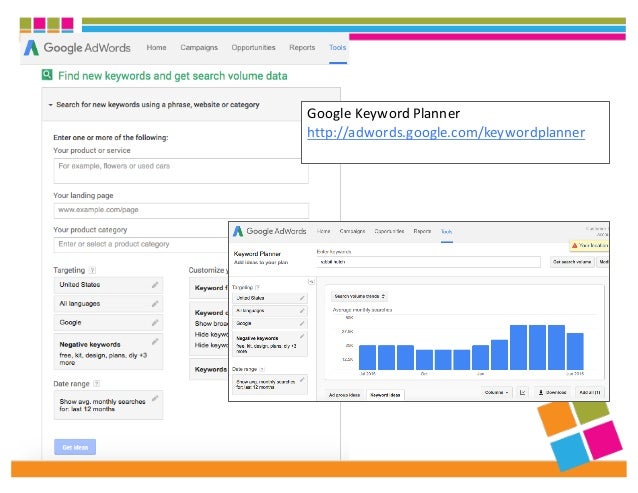This screenshot has width=638, height=493.
Task: Click the warning triangle in the location notice
Action: click(x=575, y=245)
